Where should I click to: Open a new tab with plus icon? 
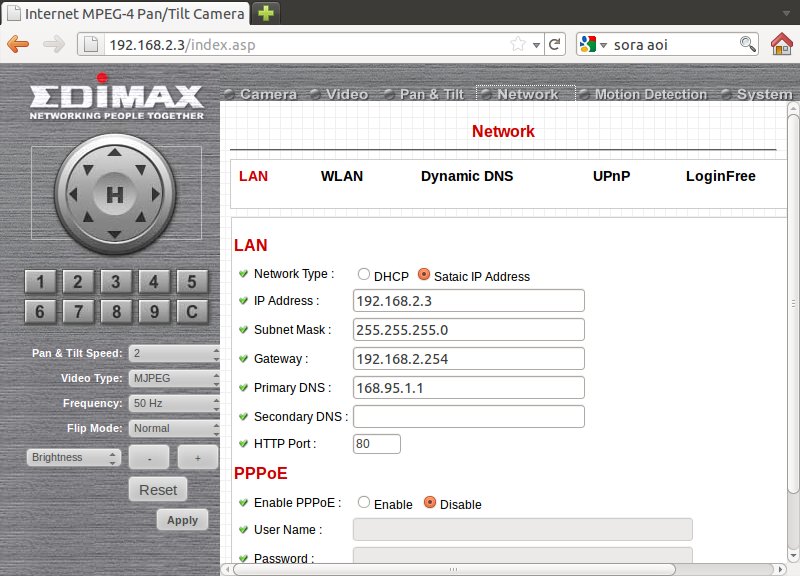point(266,13)
